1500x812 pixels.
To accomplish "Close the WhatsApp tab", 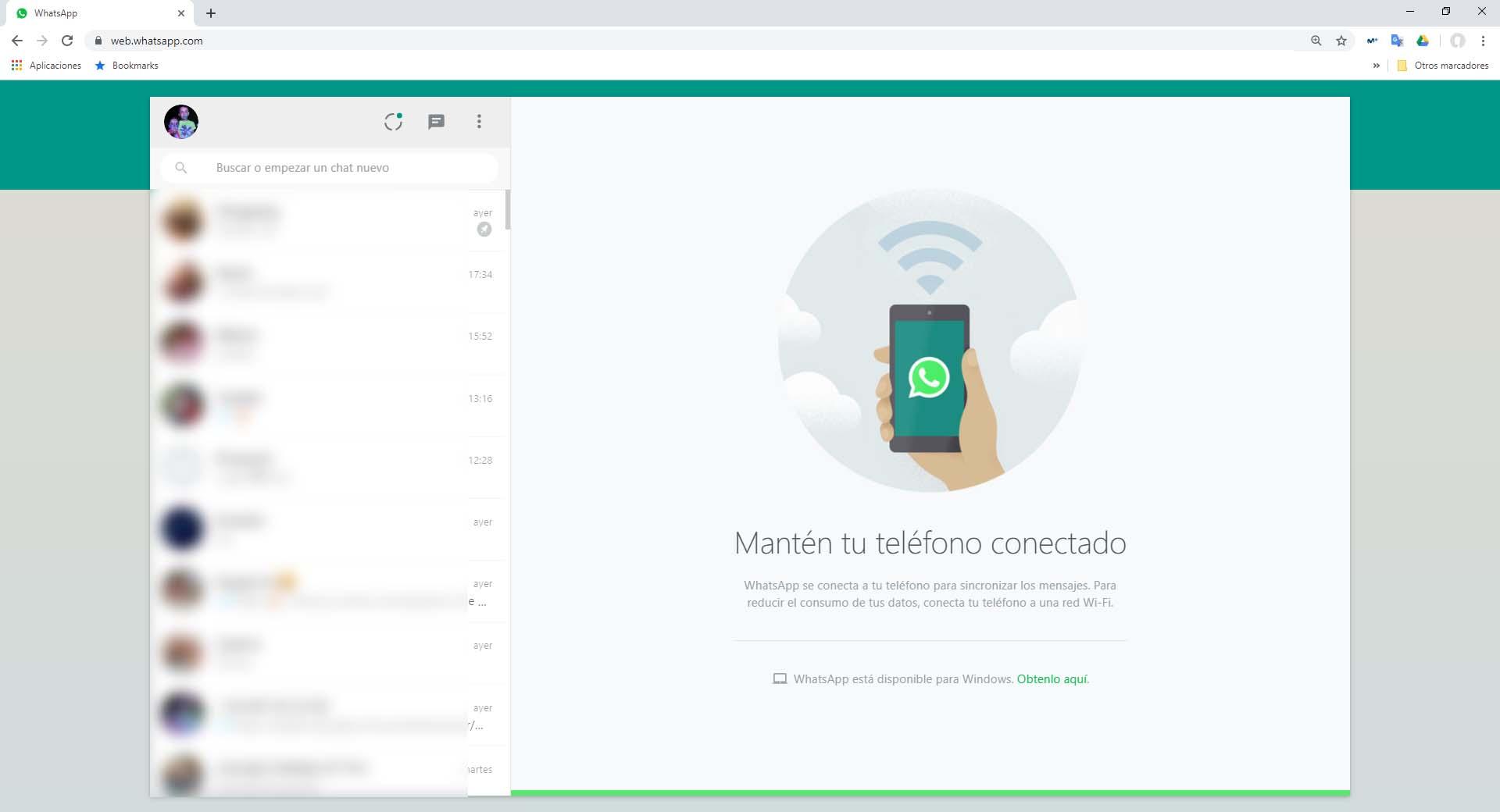I will point(180,13).
